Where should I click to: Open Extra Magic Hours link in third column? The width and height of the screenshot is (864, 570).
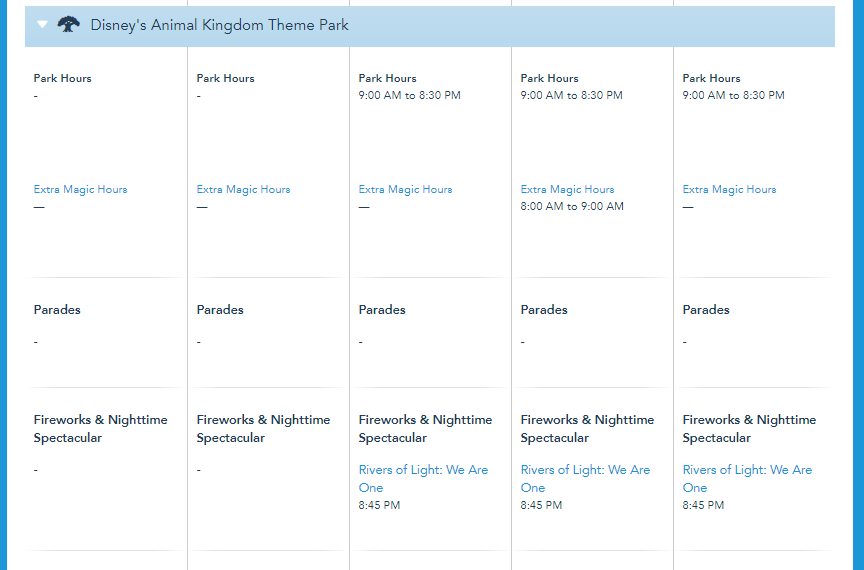pos(405,189)
